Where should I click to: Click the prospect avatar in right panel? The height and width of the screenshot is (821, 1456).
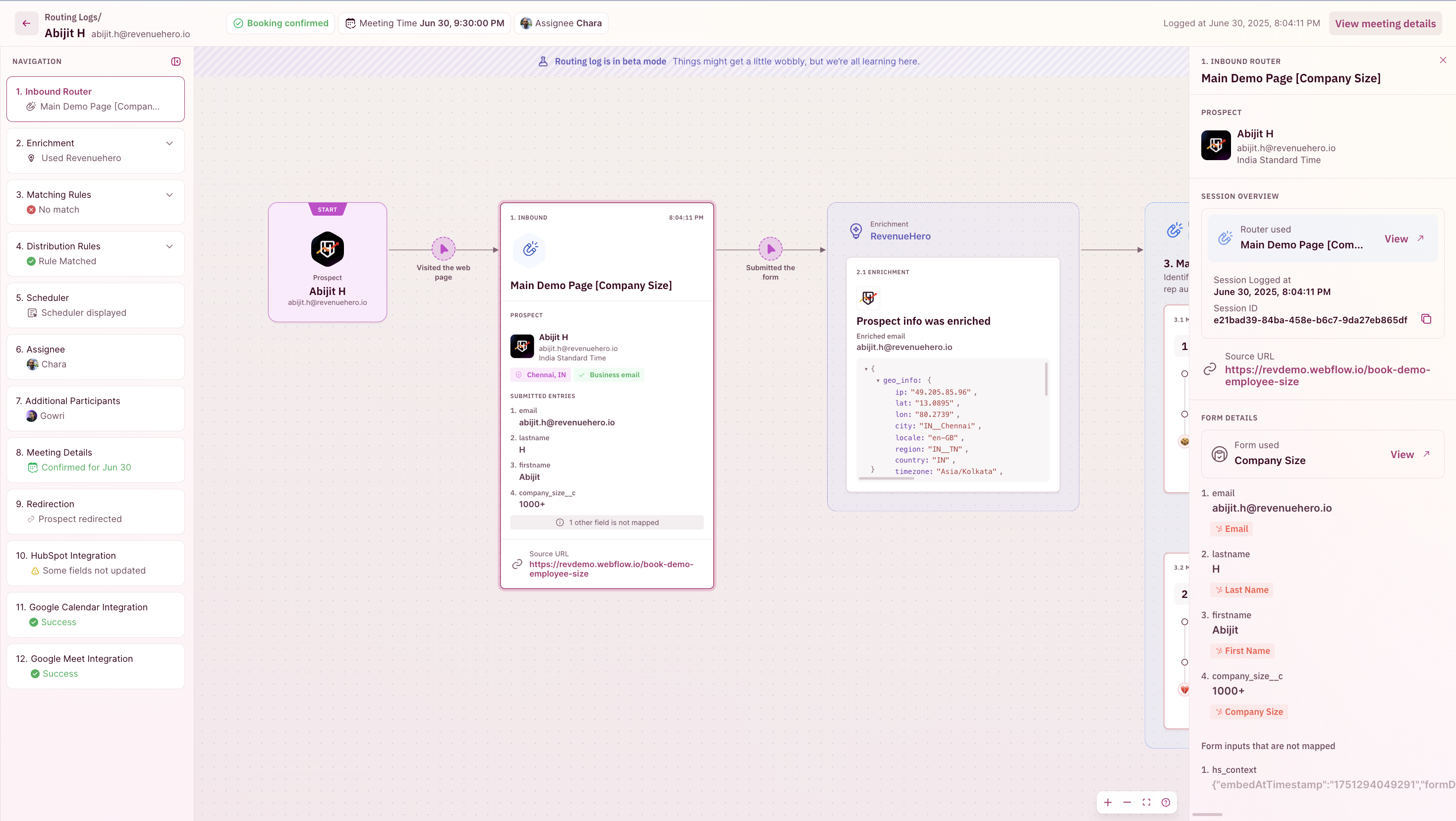1216,145
